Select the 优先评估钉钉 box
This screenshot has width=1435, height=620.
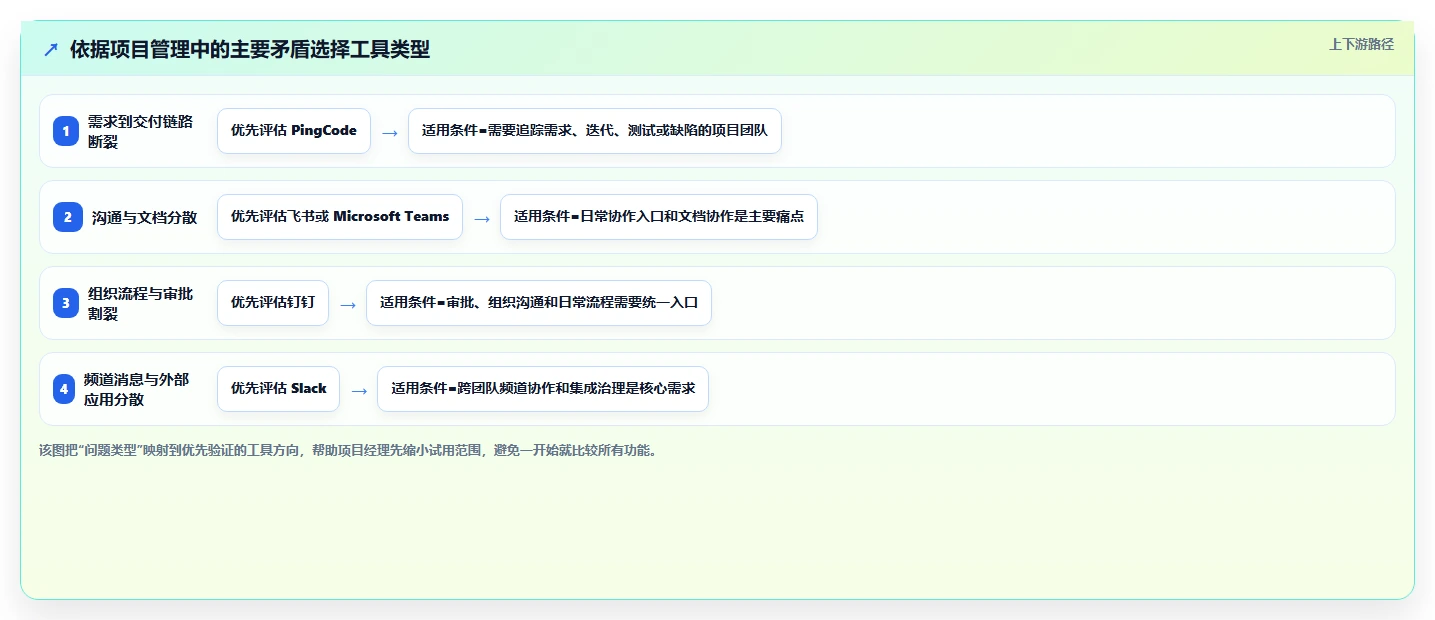pyautogui.click(x=273, y=303)
